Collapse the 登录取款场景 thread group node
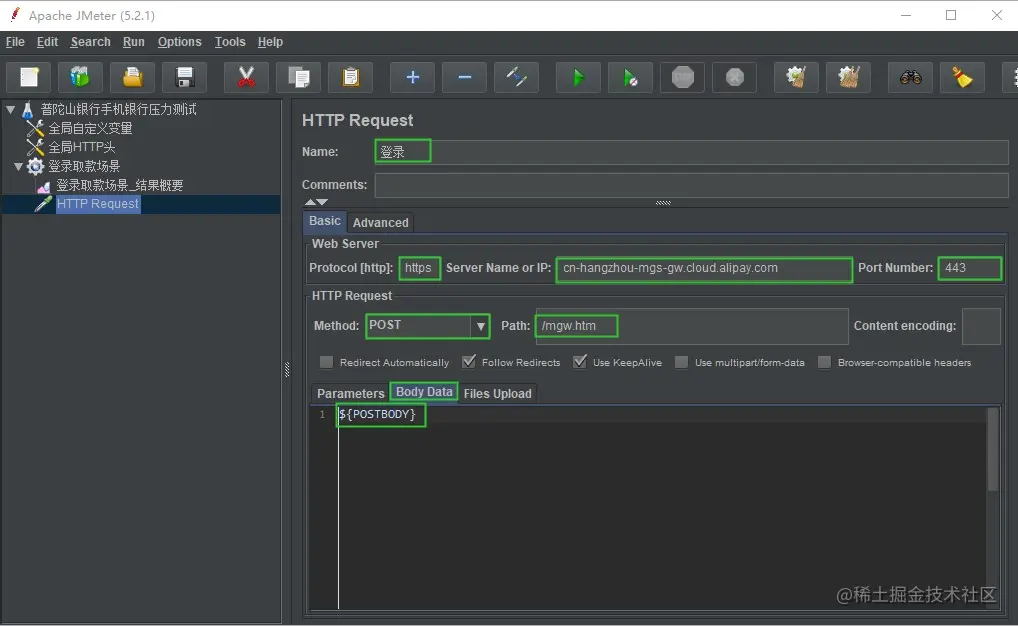 point(18,167)
